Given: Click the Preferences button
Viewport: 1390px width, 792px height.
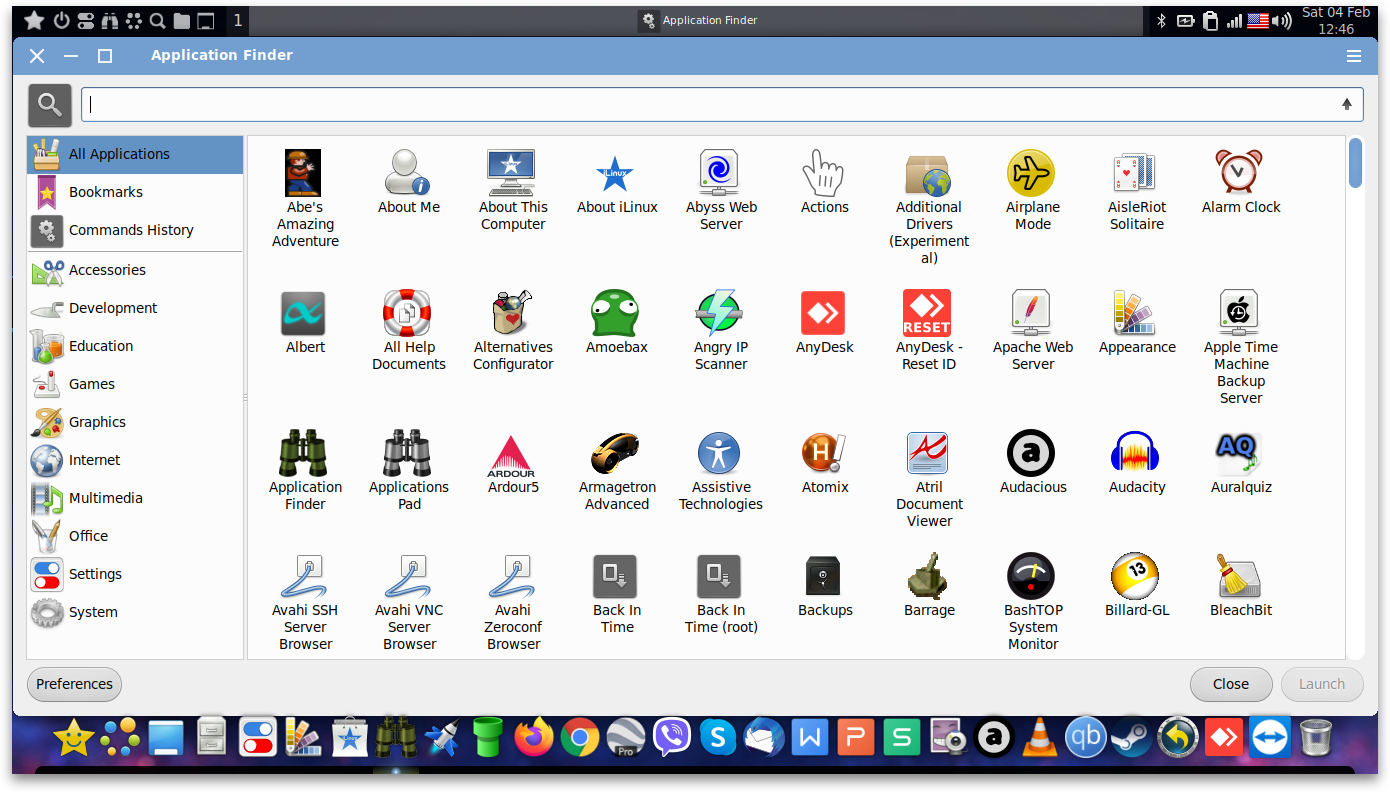Looking at the screenshot, I should coord(74,684).
